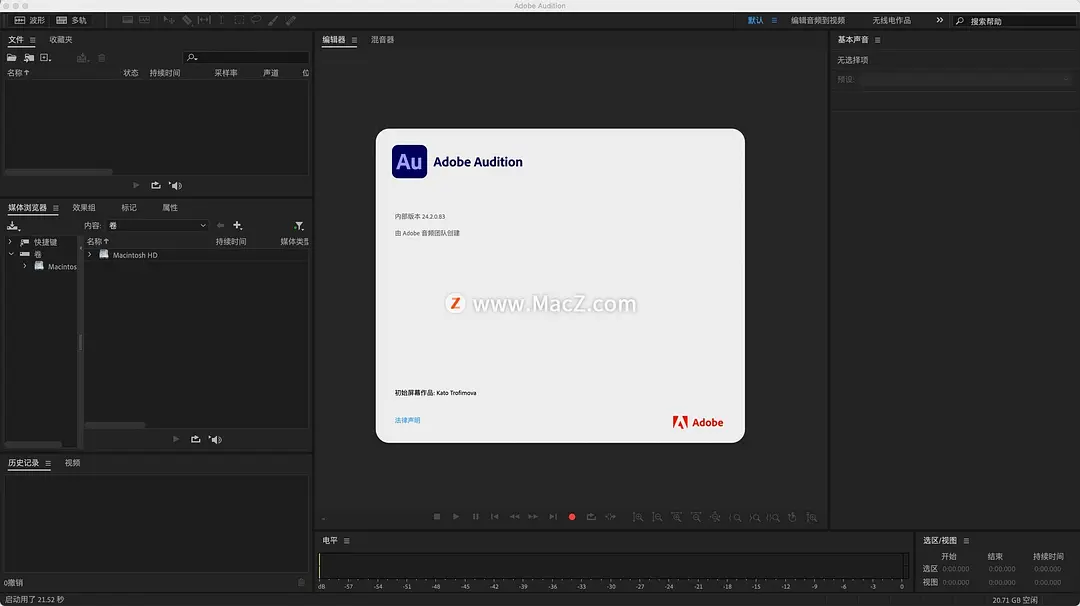Select the Slip tool

point(205,20)
